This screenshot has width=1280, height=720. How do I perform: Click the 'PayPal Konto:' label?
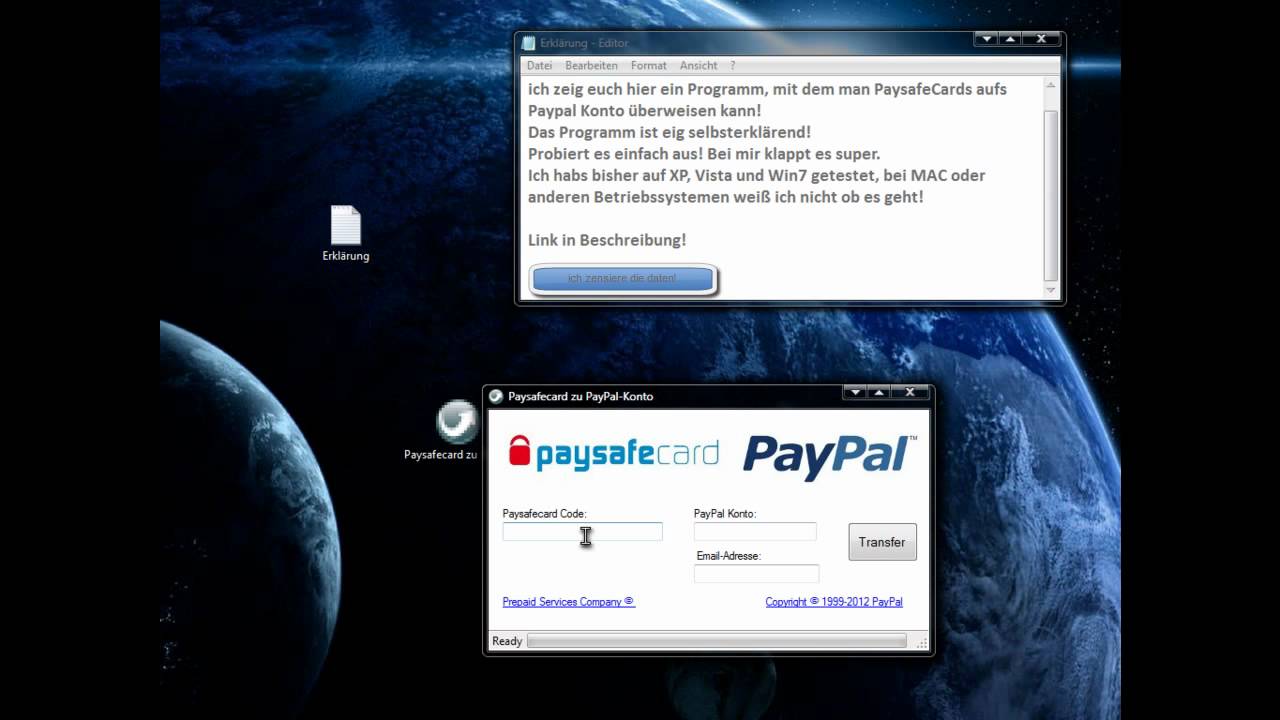click(725, 514)
